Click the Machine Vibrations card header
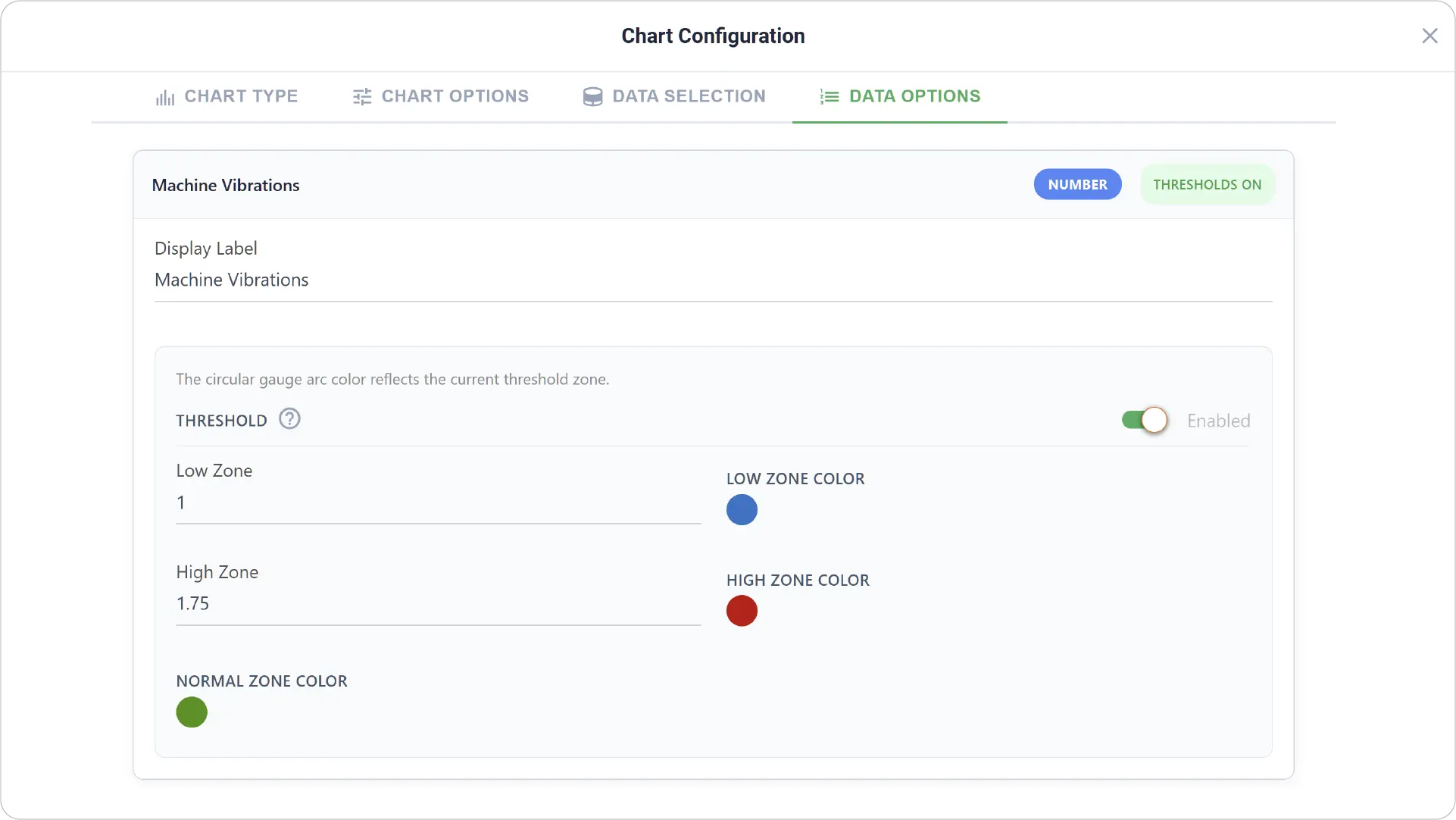Image resolution: width=1456 pixels, height=820 pixels. pyautogui.click(x=713, y=185)
